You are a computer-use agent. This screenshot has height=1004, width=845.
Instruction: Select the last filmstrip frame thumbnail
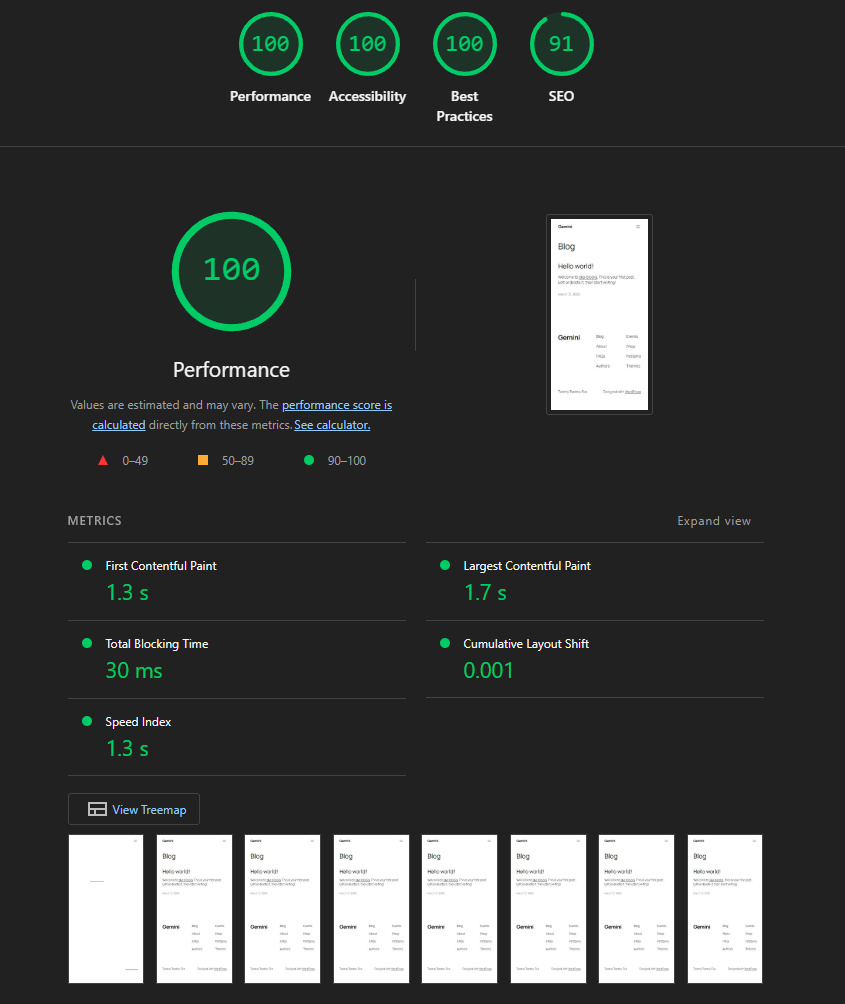(725, 909)
